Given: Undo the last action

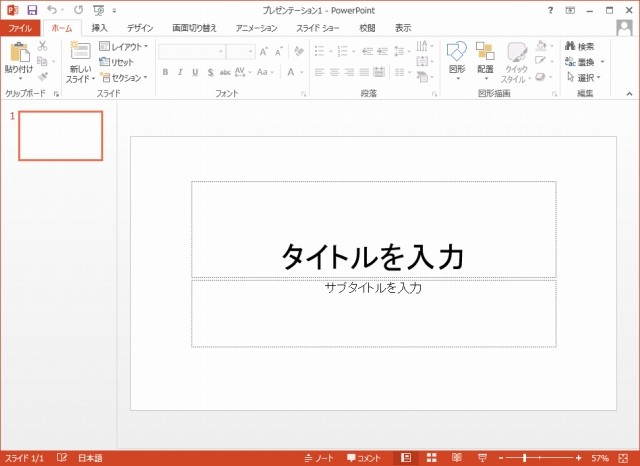Looking at the screenshot, I should pyautogui.click(x=52, y=10).
